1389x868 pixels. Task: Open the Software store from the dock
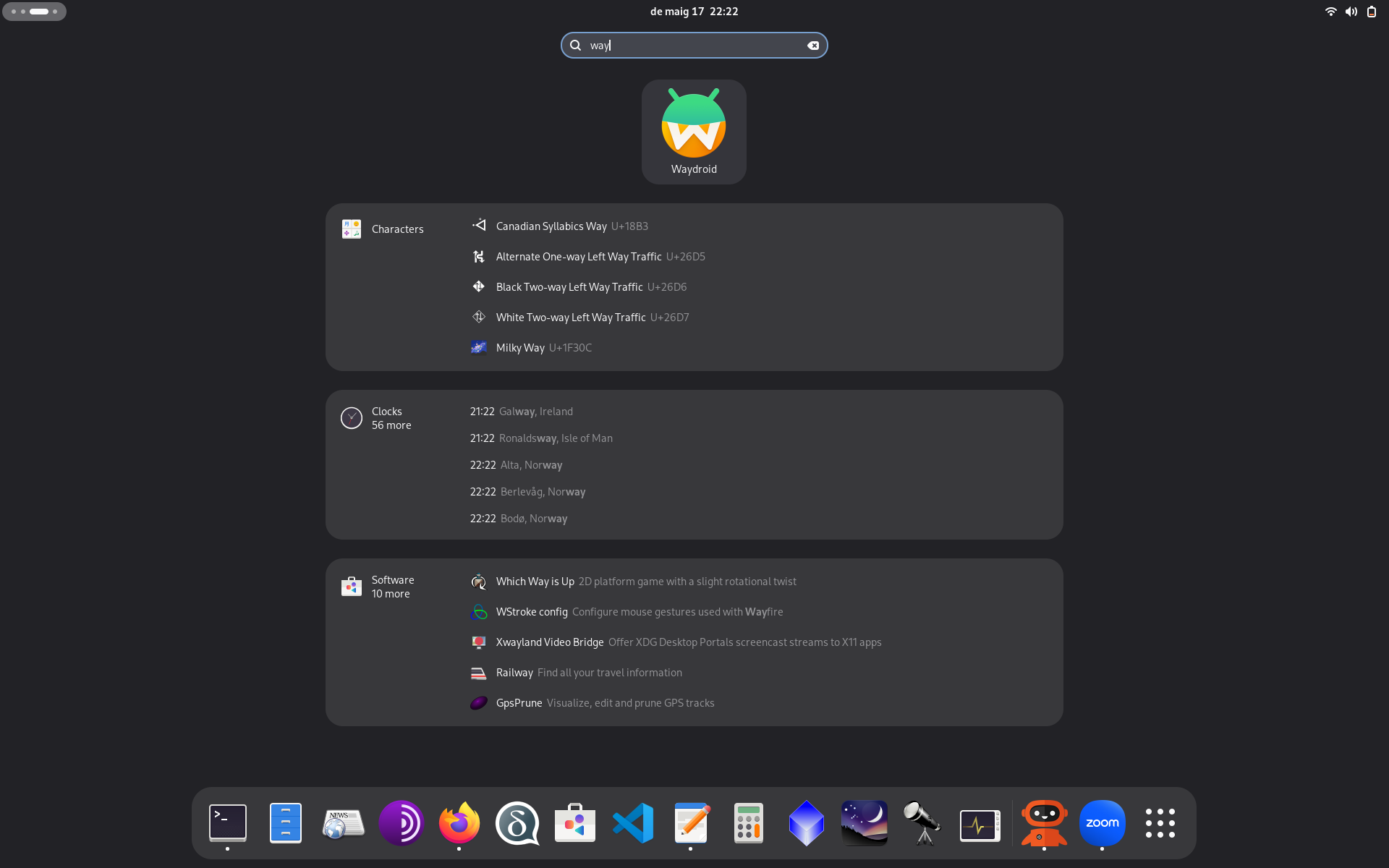click(575, 823)
